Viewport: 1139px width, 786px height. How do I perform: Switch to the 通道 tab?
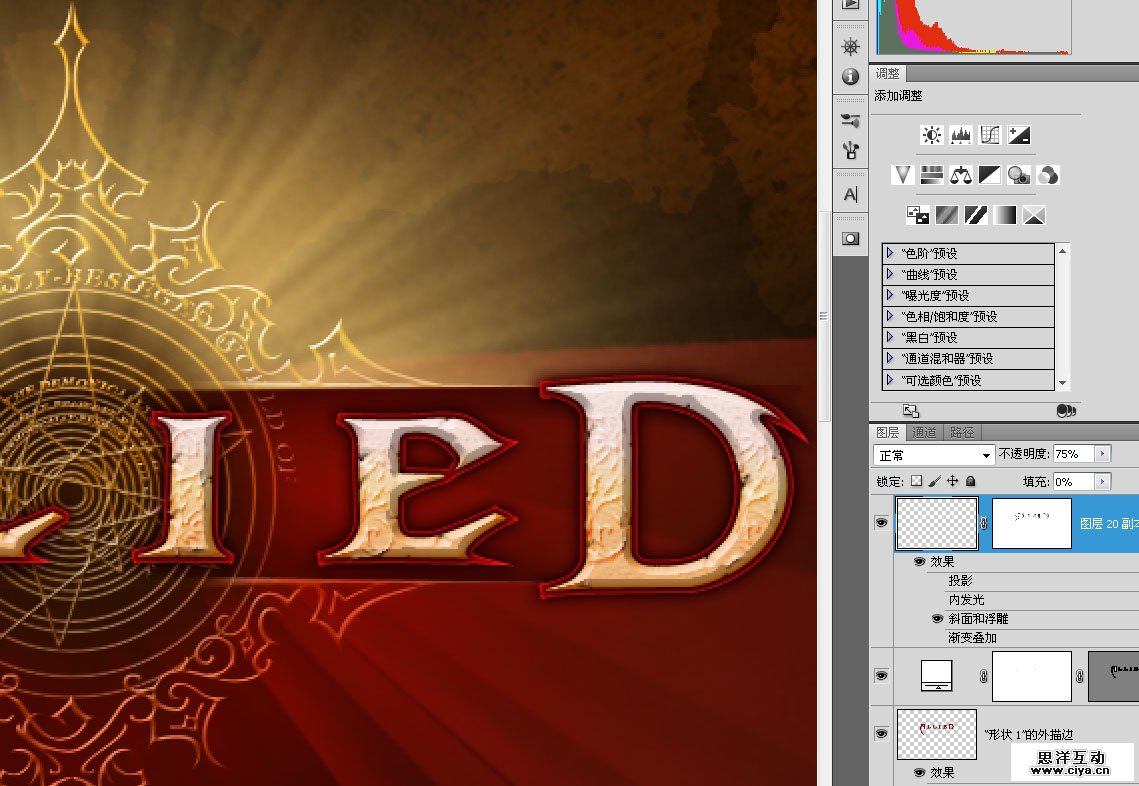click(x=924, y=433)
